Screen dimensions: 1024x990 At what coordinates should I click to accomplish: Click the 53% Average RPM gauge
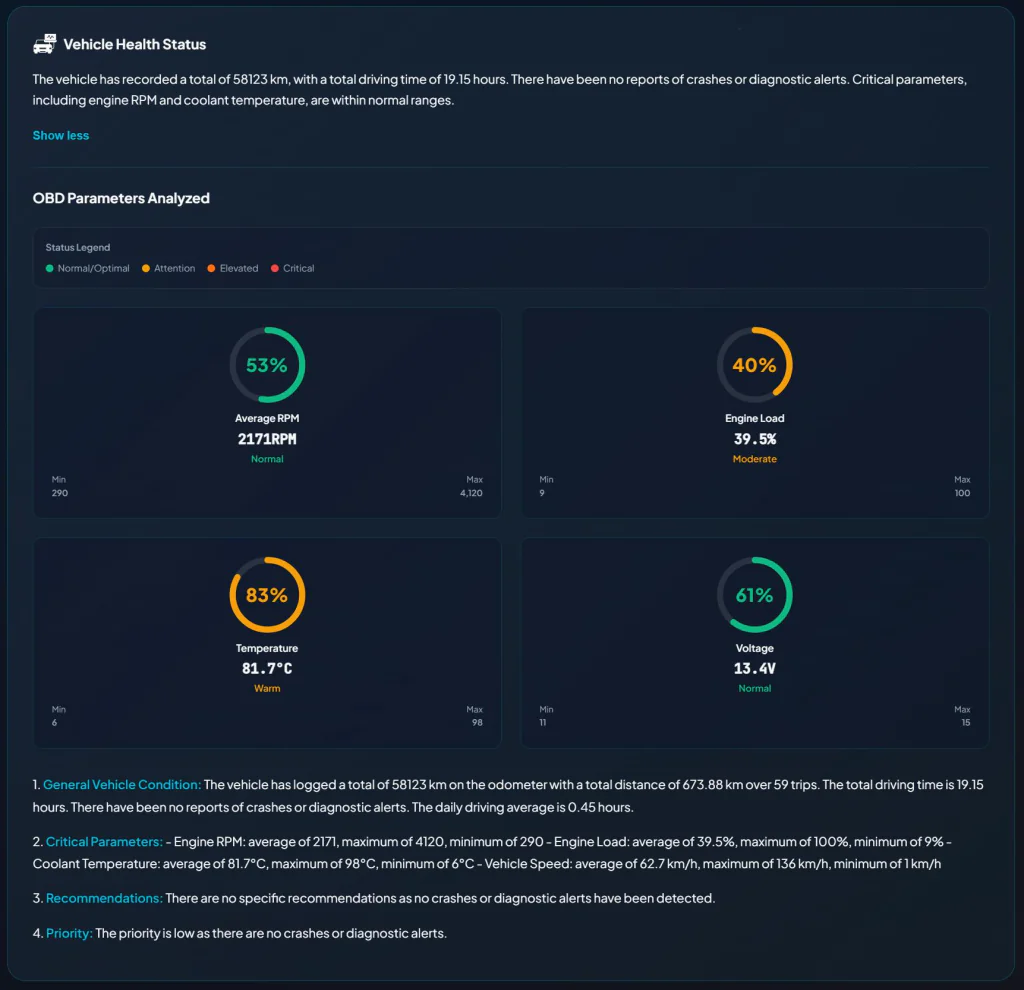point(267,364)
